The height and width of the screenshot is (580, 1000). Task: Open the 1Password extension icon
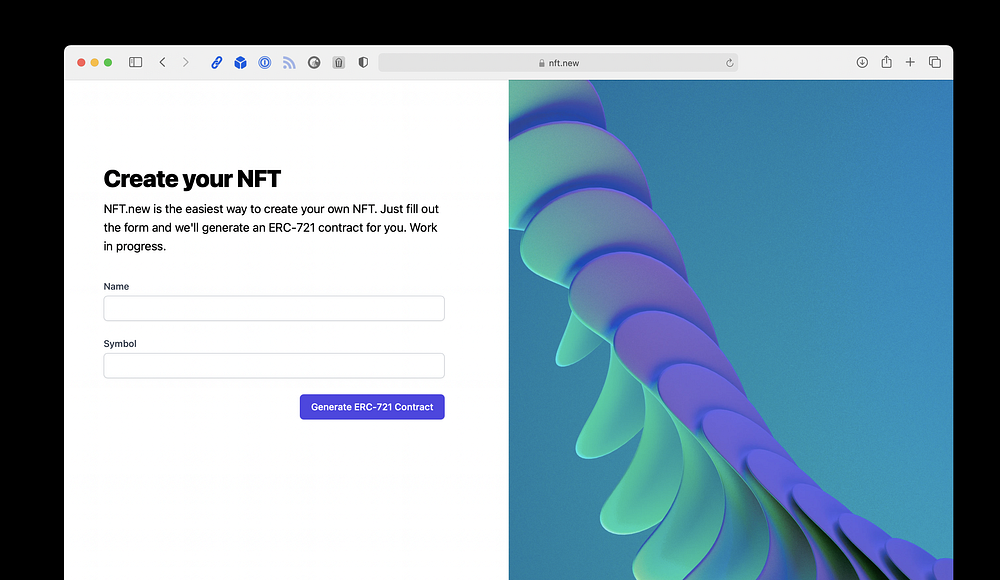pos(265,63)
